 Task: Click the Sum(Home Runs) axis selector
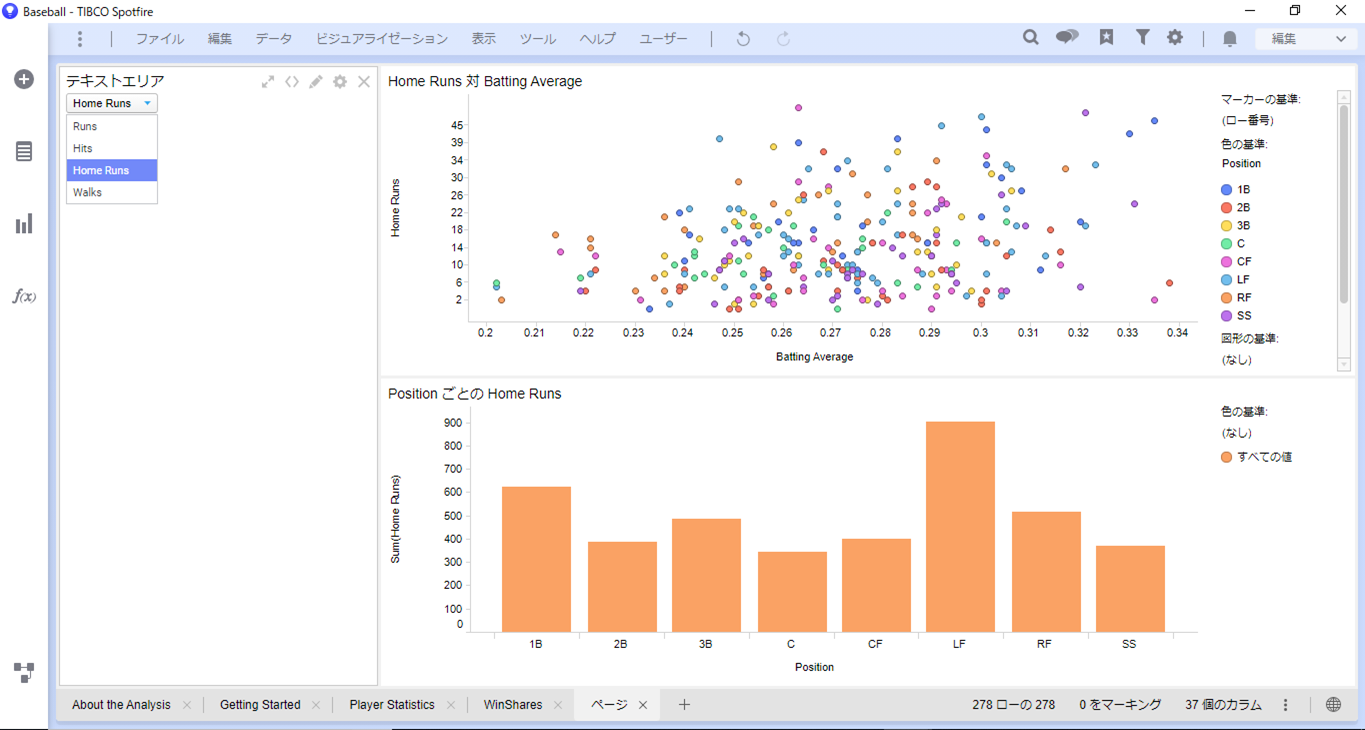(x=395, y=519)
